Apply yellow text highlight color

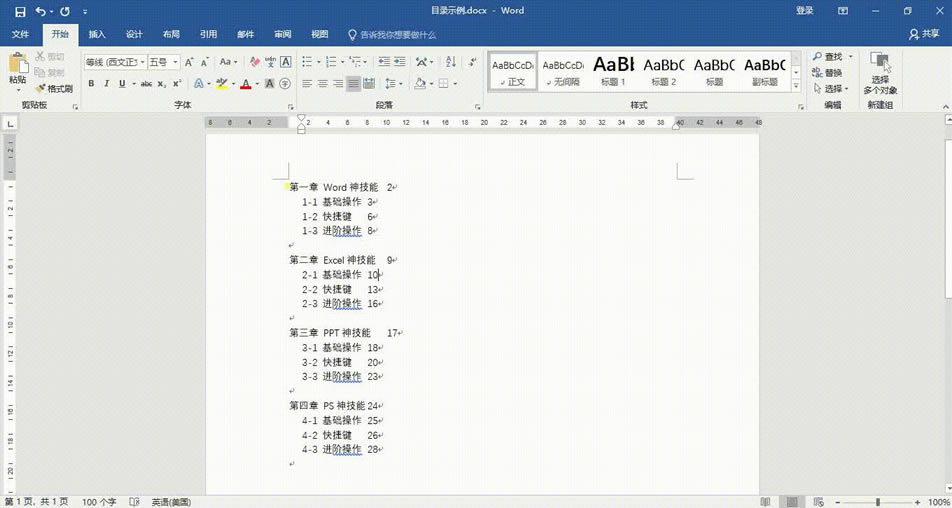tap(222, 84)
